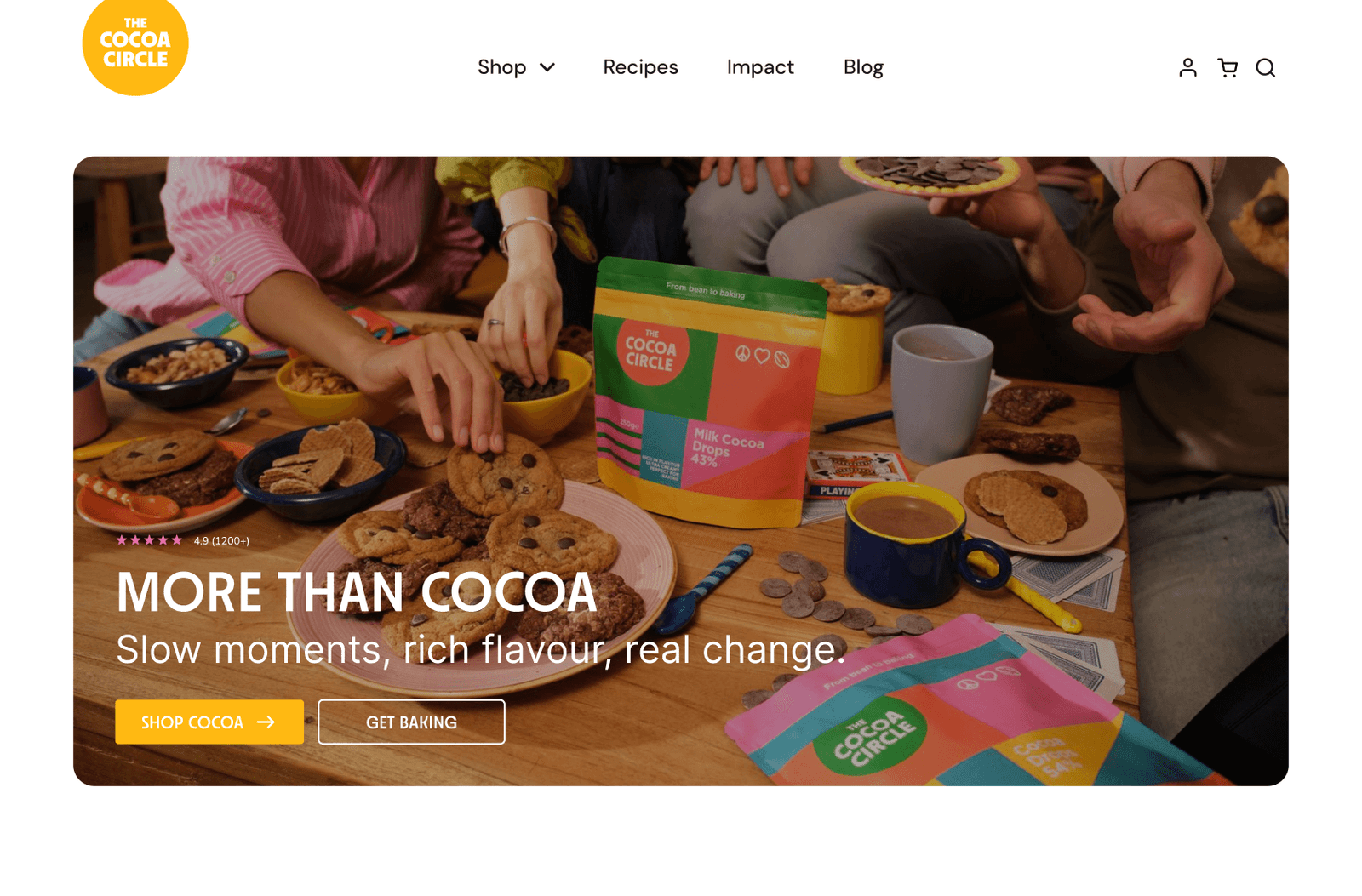Click the search magnifier icon

(x=1266, y=67)
